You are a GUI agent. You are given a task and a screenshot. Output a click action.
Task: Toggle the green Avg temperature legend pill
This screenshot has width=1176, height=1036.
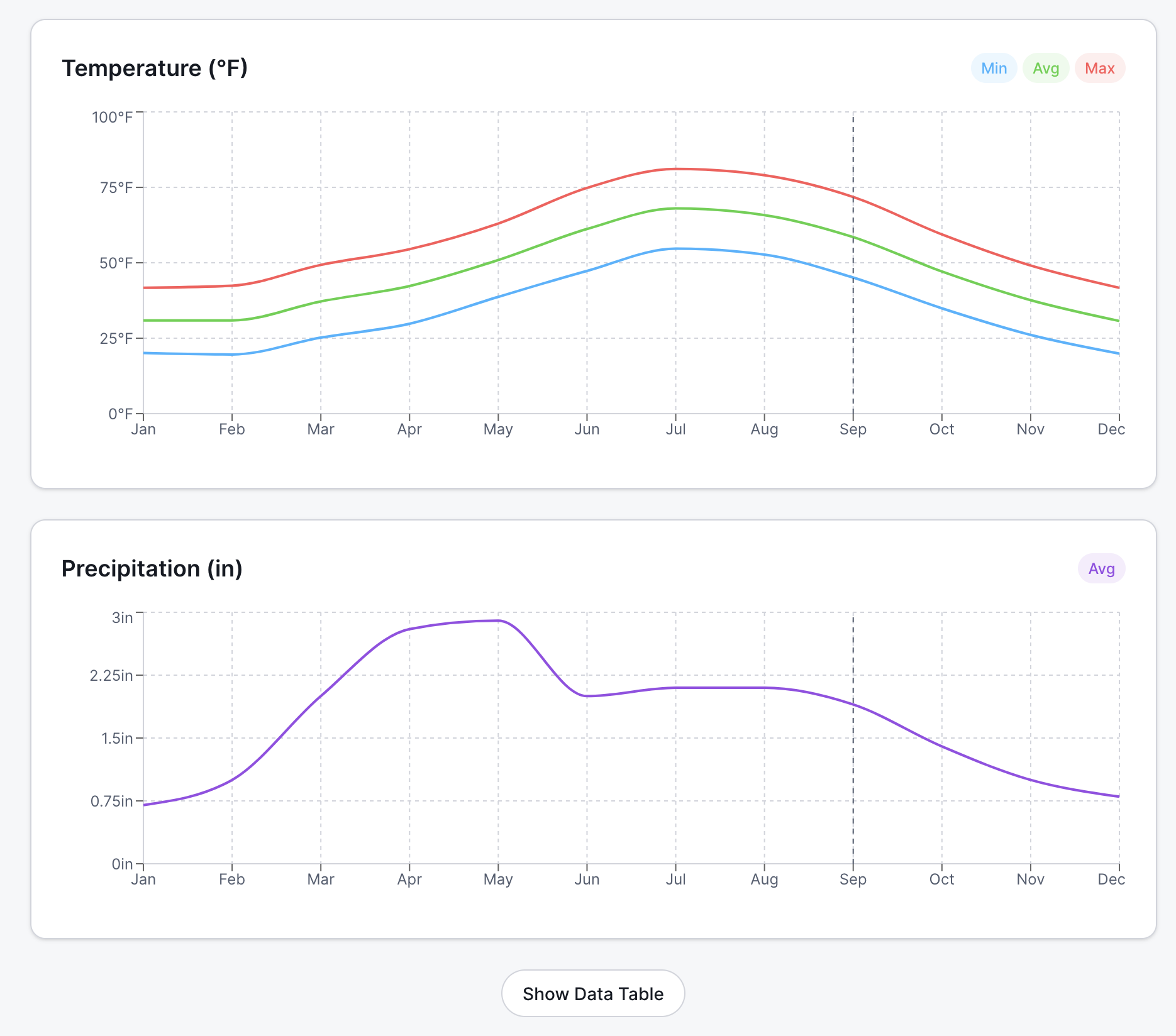pos(1046,69)
